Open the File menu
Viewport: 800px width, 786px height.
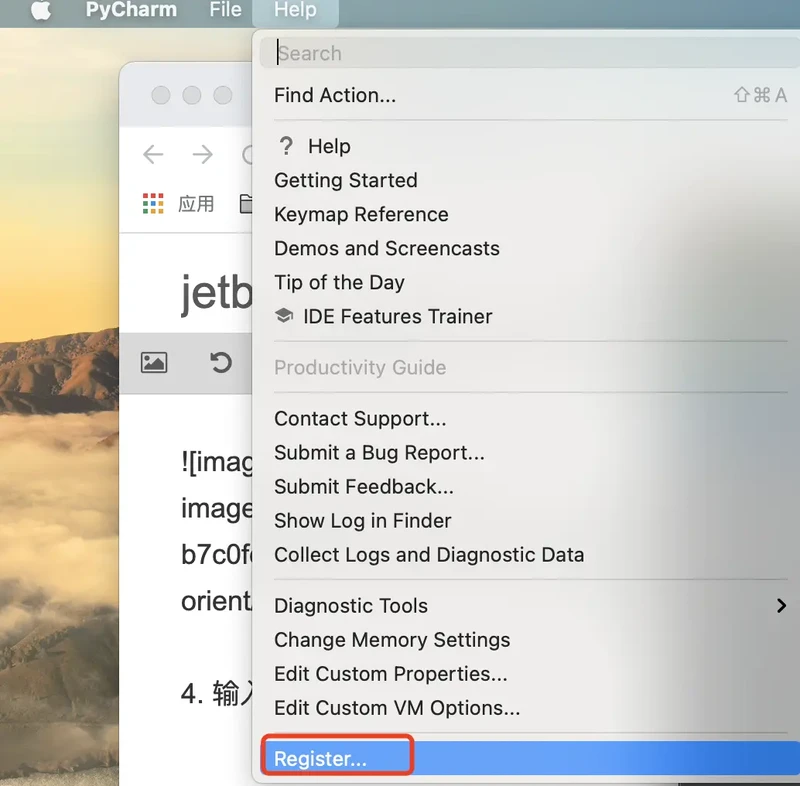coord(225,10)
